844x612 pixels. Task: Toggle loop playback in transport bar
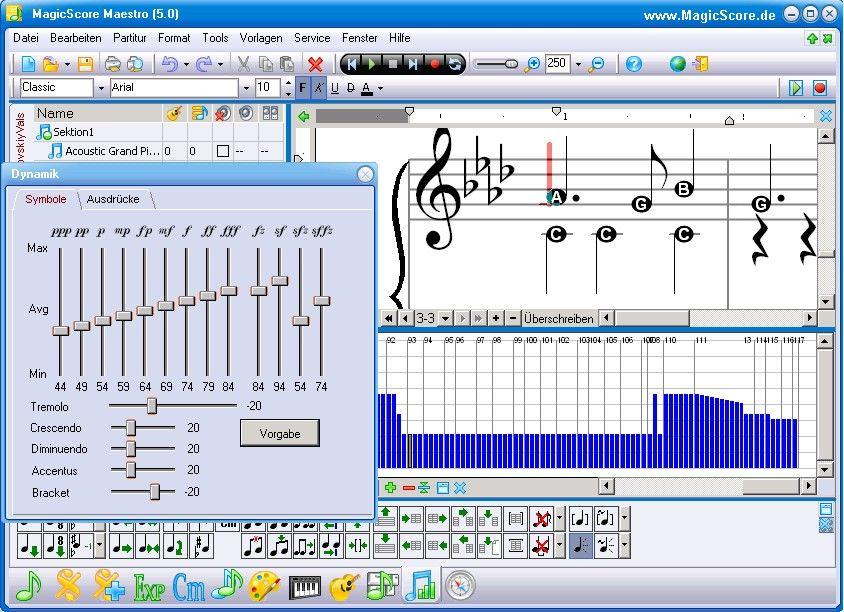click(455, 64)
